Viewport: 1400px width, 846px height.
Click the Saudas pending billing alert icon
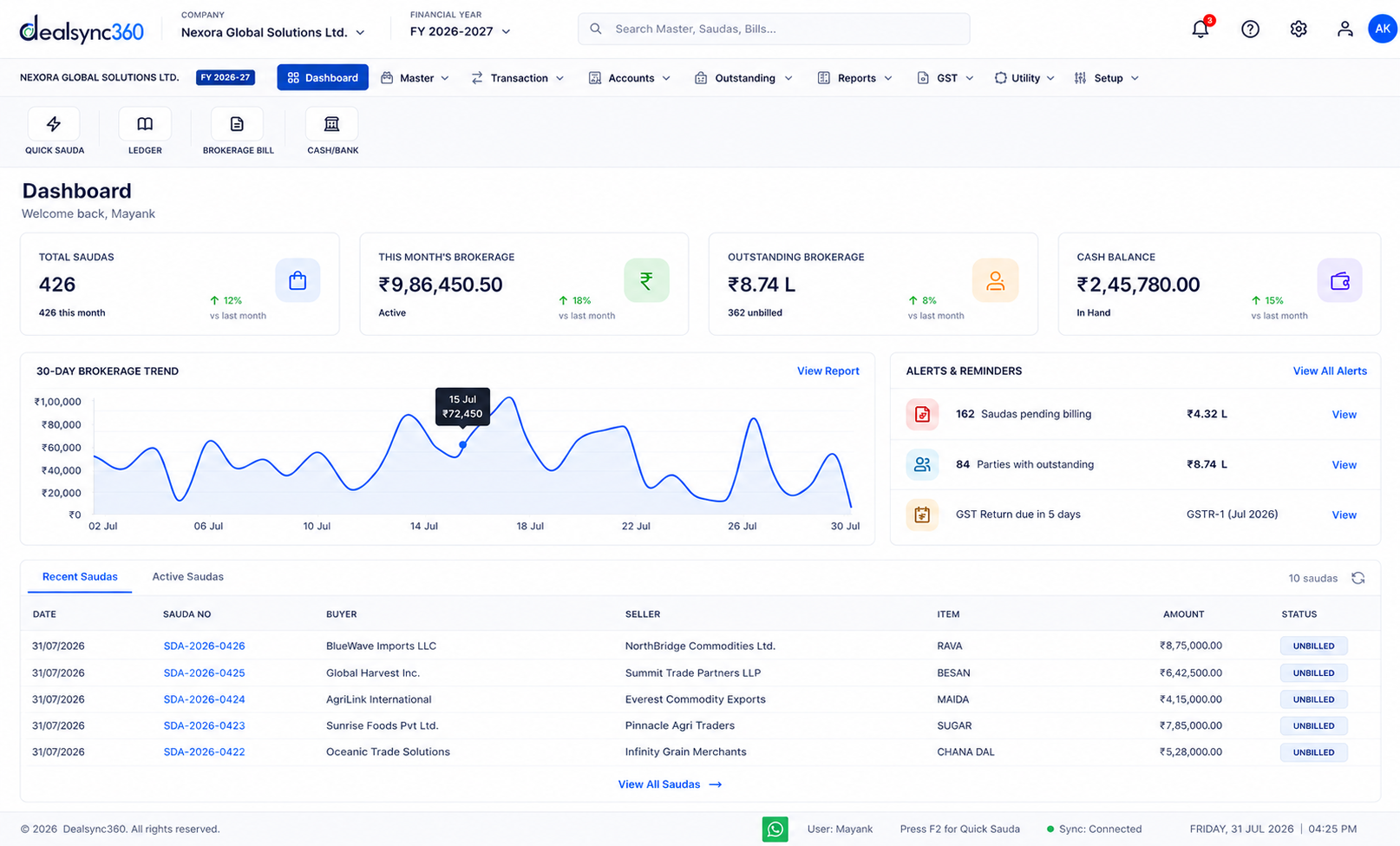922,414
